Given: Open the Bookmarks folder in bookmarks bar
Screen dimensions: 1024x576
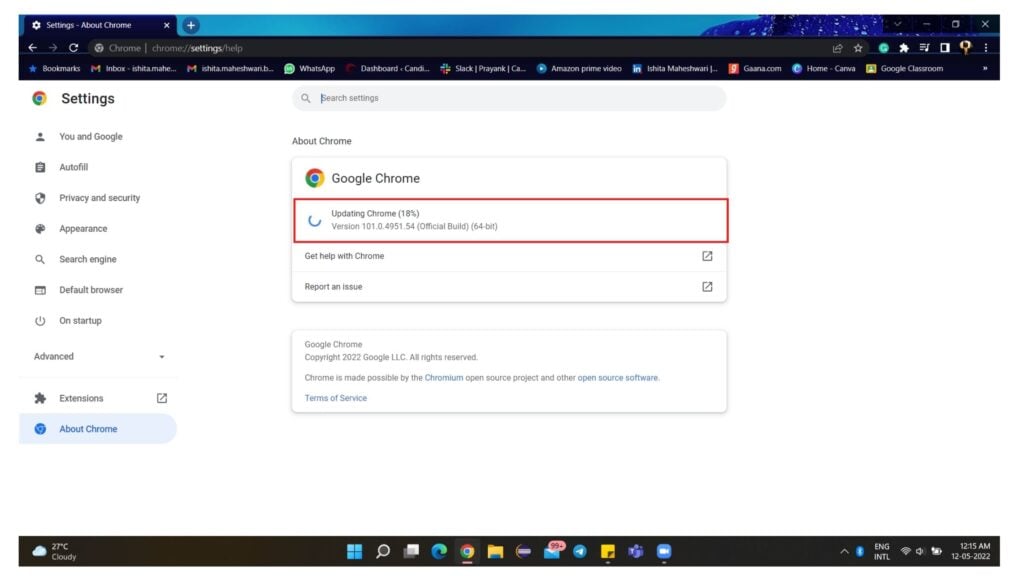Looking at the screenshot, I should pyautogui.click(x=54, y=69).
